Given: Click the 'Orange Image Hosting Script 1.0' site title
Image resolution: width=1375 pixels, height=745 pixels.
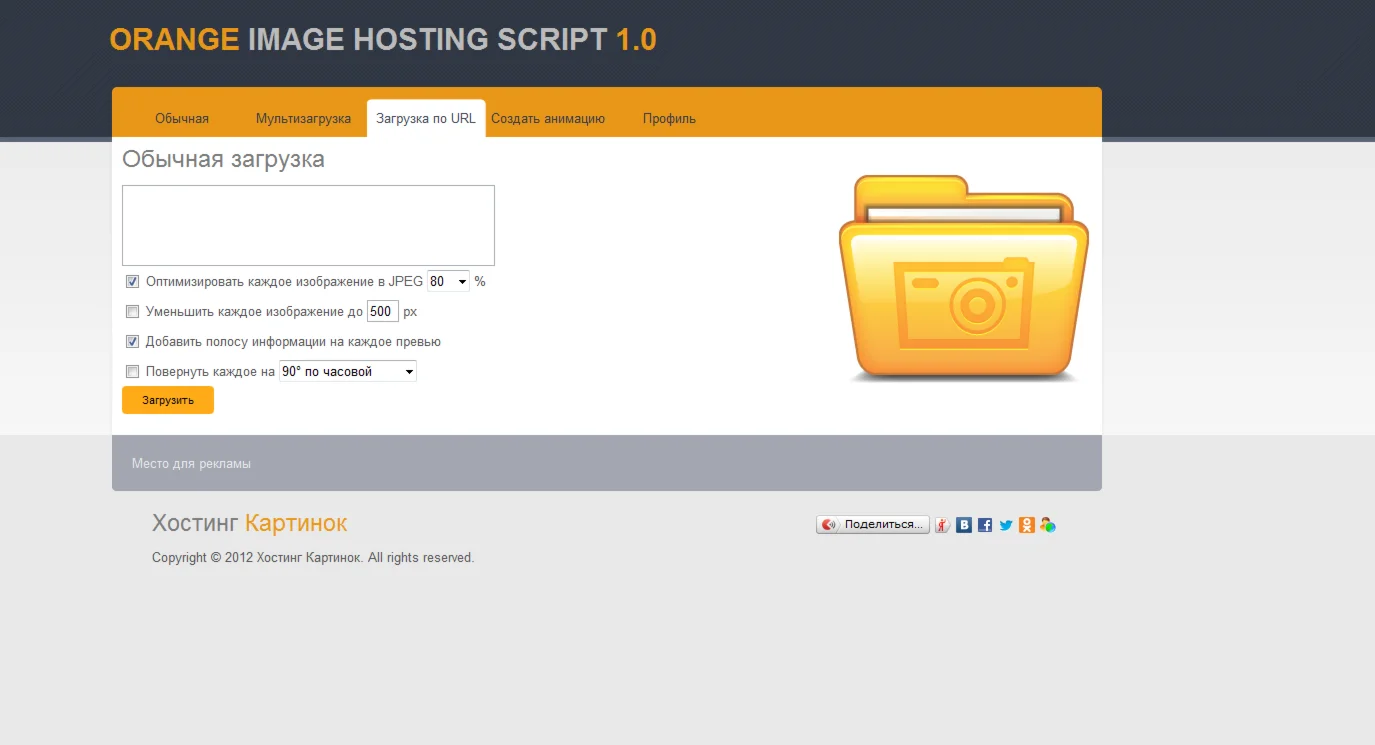Looking at the screenshot, I should point(383,40).
